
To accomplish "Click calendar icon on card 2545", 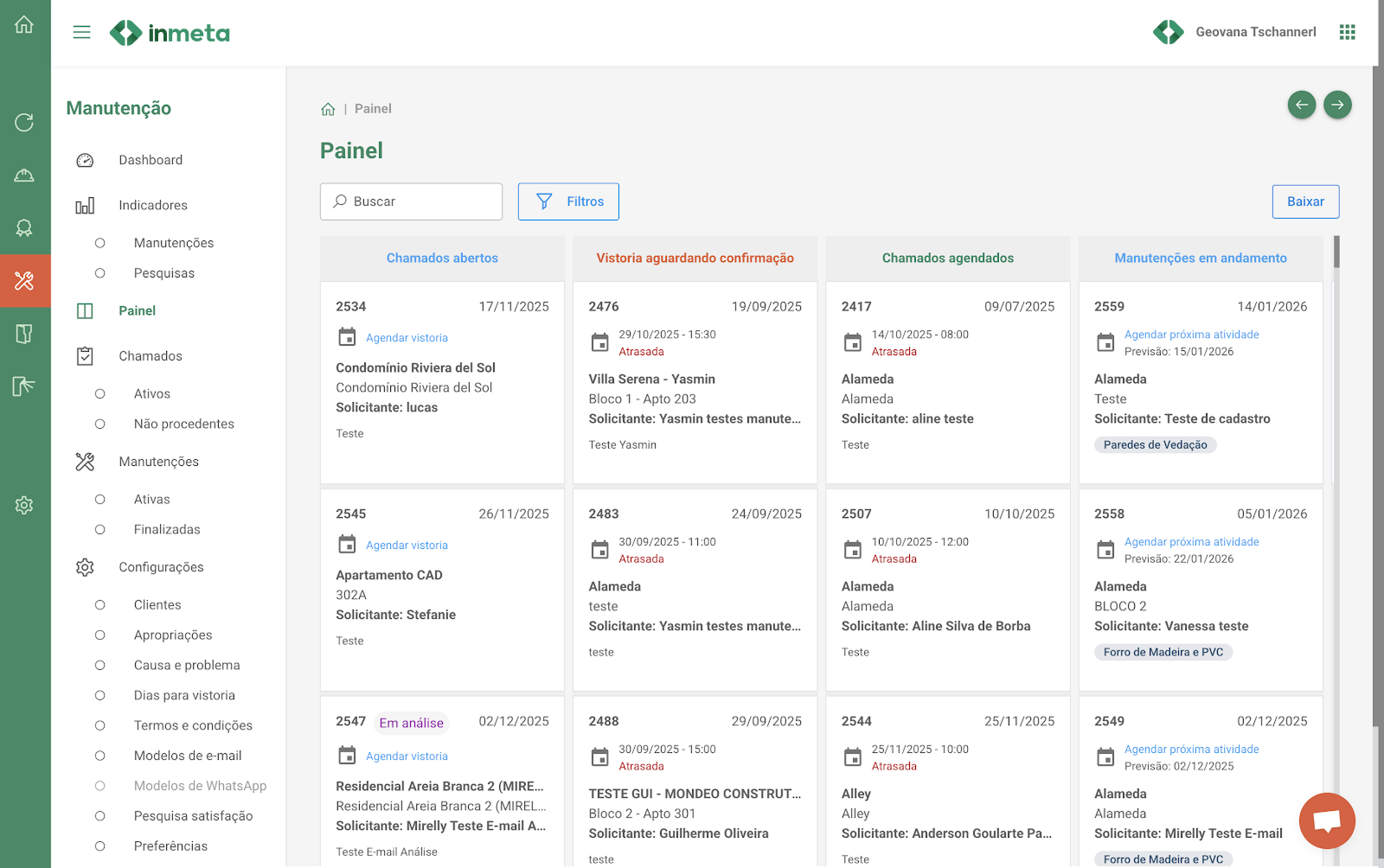I will click(347, 544).
